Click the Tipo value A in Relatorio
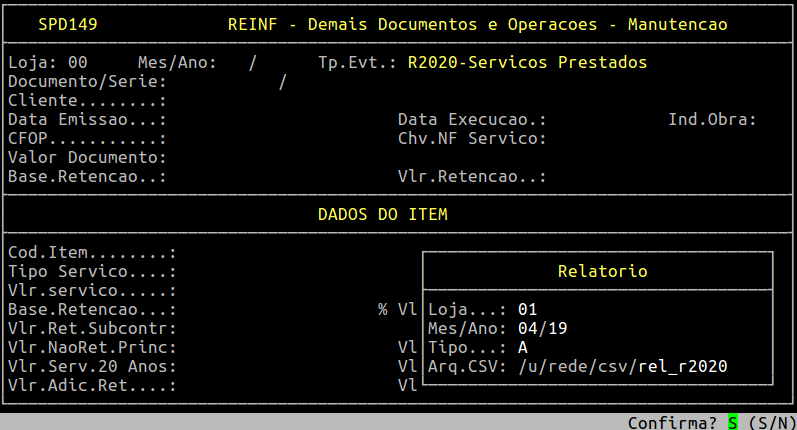The width and height of the screenshot is (797, 430). (523, 347)
